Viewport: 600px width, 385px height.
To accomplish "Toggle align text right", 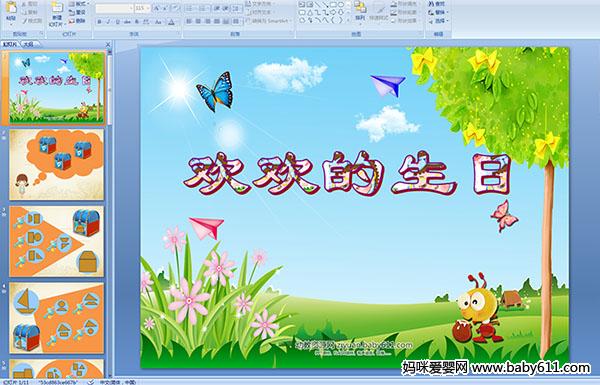I will point(208,21).
